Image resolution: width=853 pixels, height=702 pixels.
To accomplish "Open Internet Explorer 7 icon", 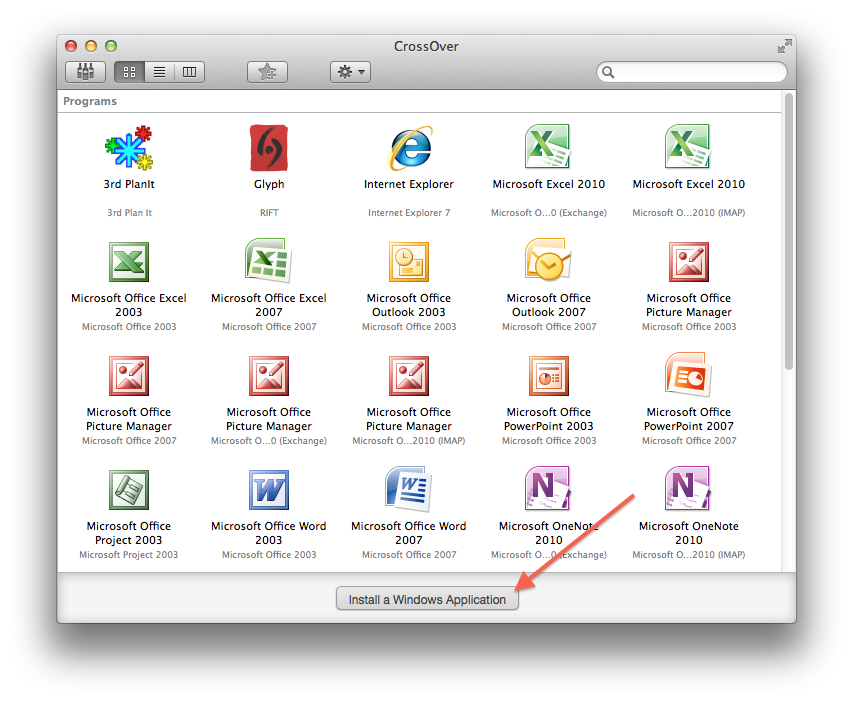I will click(409, 149).
